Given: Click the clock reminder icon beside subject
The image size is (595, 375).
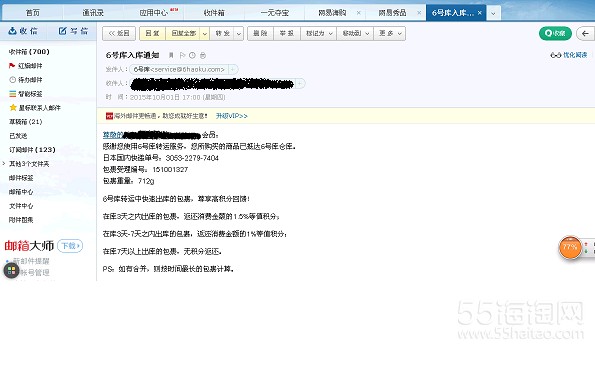Looking at the screenshot, I should coord(192,55).
